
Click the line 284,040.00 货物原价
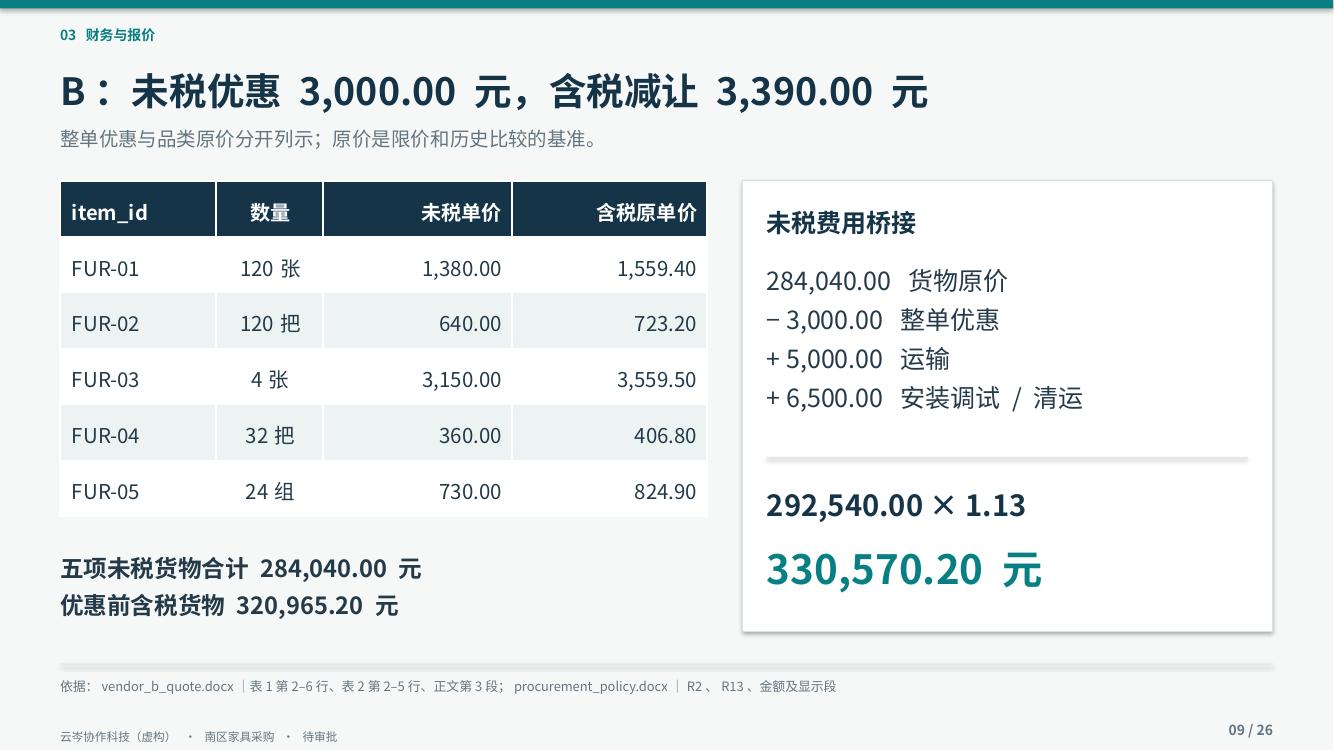887,280
